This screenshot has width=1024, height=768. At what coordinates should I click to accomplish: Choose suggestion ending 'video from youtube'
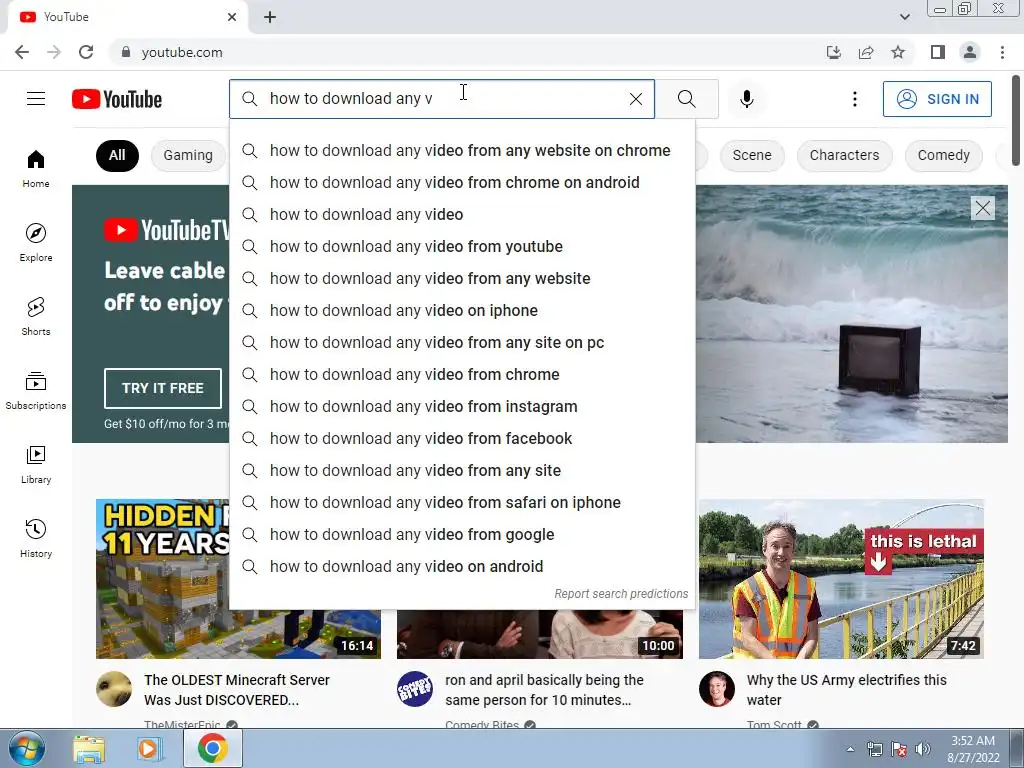point(462,246)
